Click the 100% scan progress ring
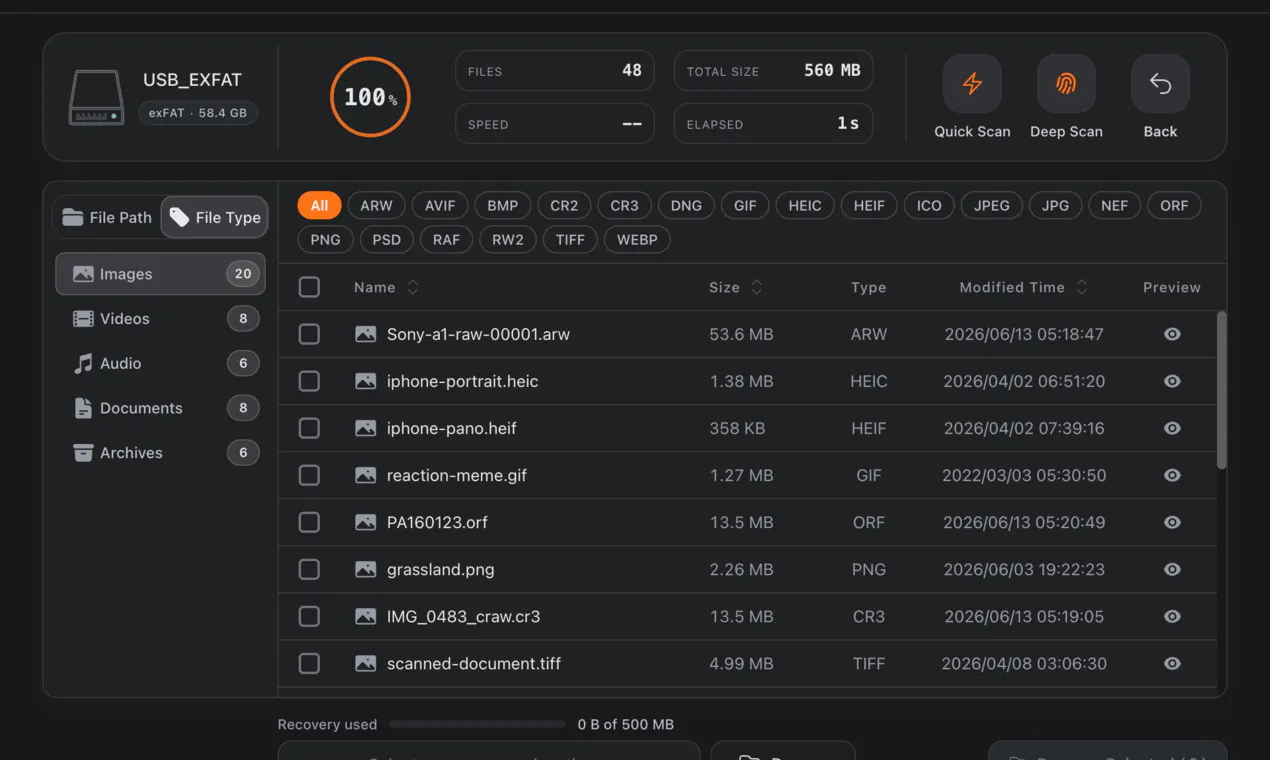1270x760 pixels. click(x=370, y=97)
